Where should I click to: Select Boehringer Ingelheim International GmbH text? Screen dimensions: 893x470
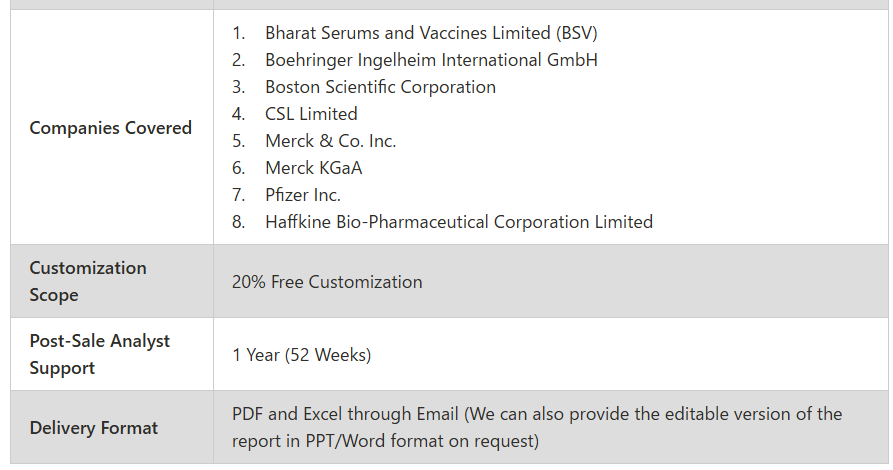(431, 60)
